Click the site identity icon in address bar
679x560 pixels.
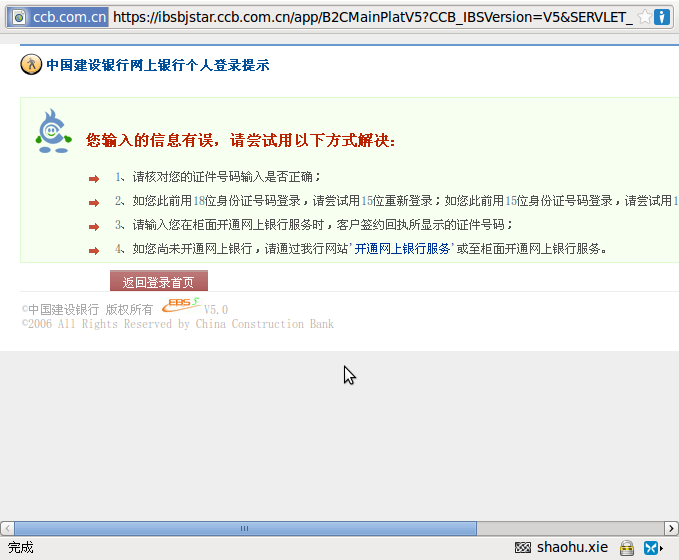19,17
